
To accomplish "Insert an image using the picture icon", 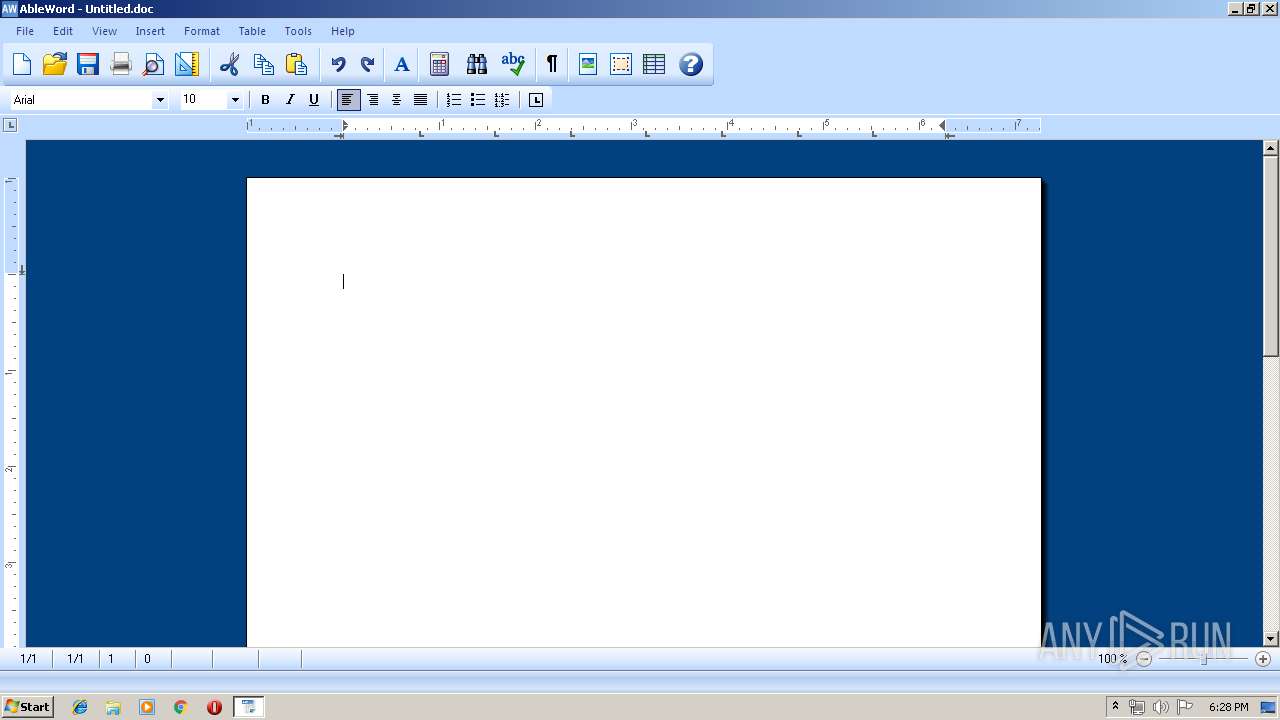I will coord(588,65).
